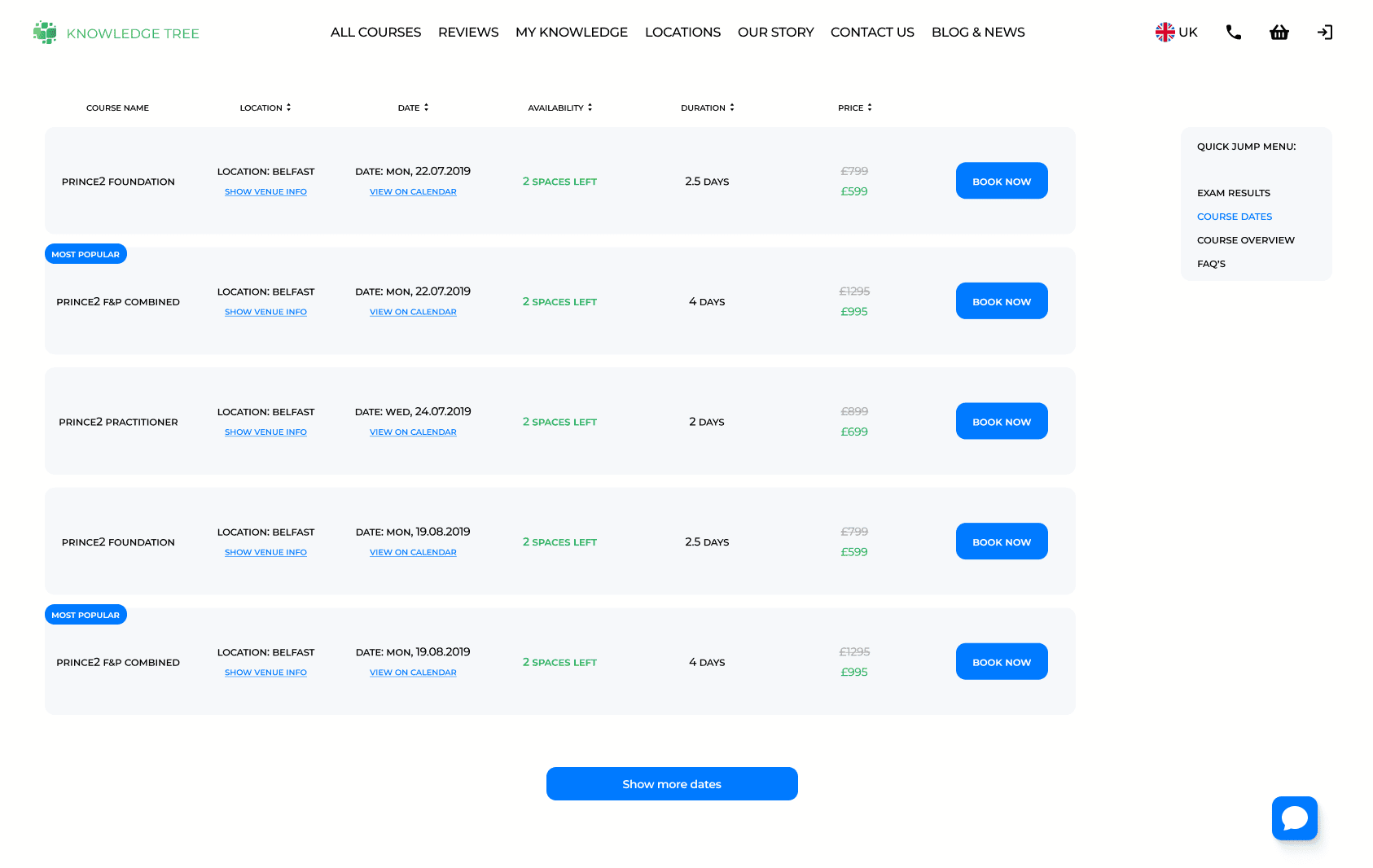The height and width of the screenshot is (868, 1373).
Task: Click Quick Jump Menu heading
Action: pos(1246,147)
